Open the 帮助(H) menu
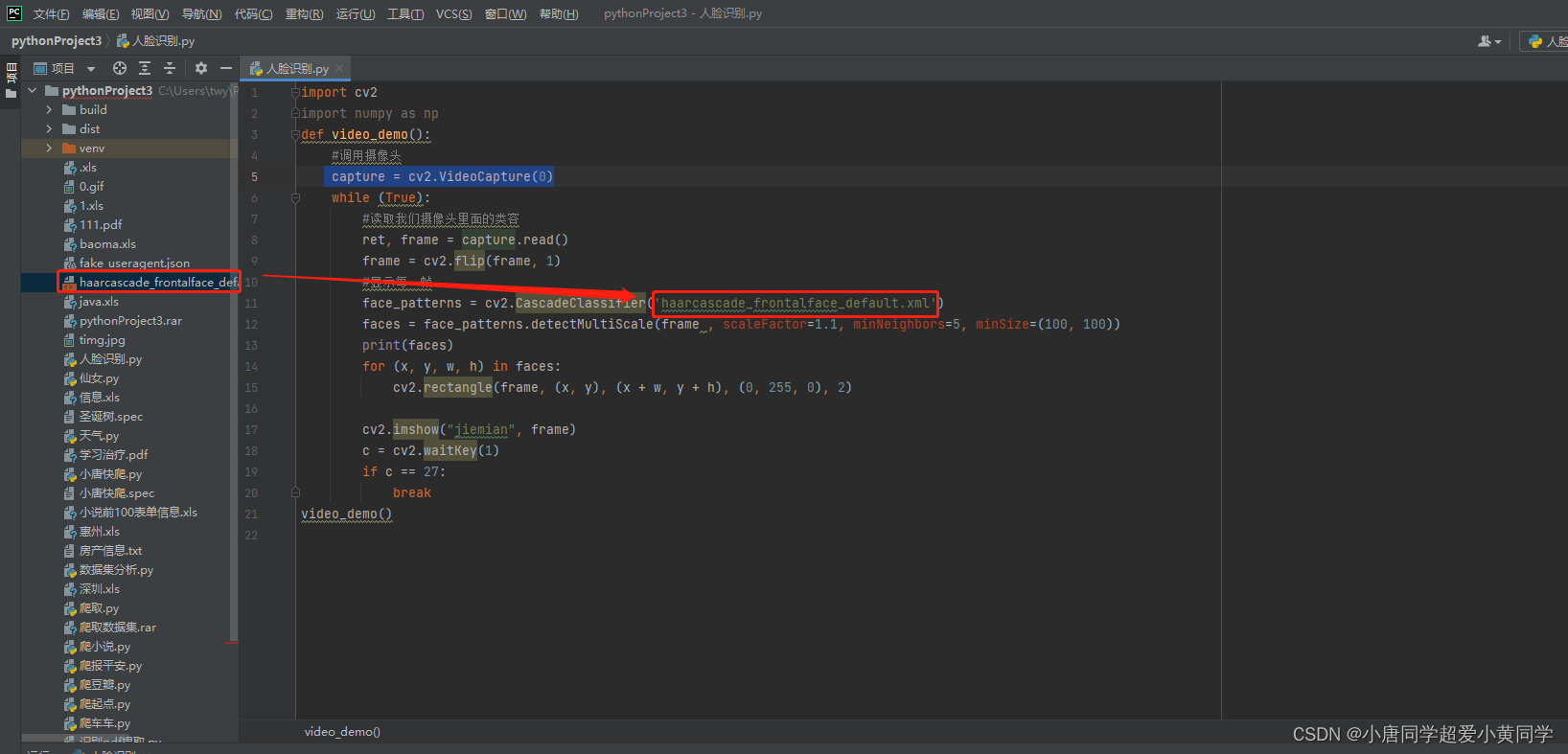 tap(559, 13)
